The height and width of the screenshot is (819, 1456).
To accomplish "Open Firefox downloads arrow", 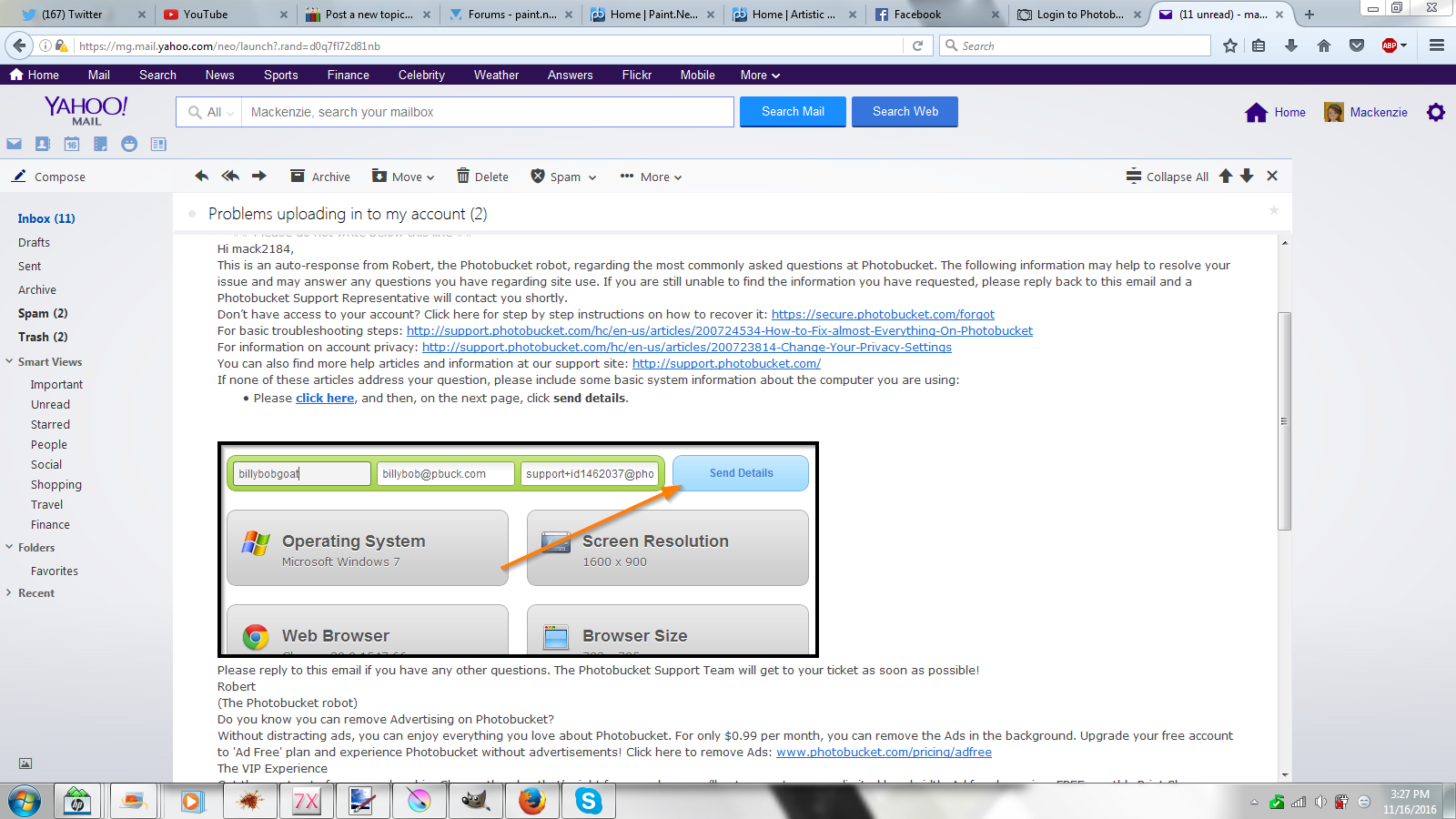I will 1291,45.
